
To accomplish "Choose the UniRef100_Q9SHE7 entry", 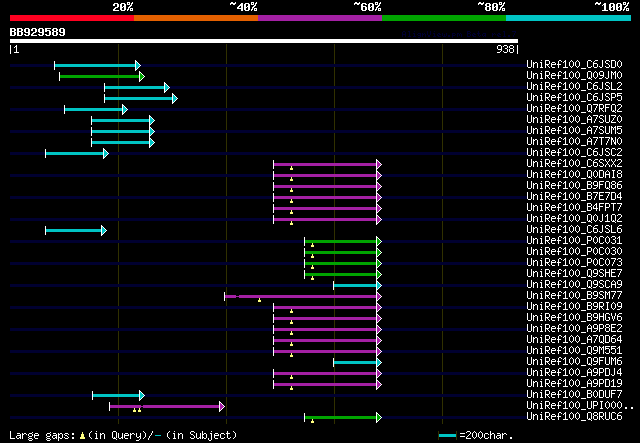I will [574, 274].
